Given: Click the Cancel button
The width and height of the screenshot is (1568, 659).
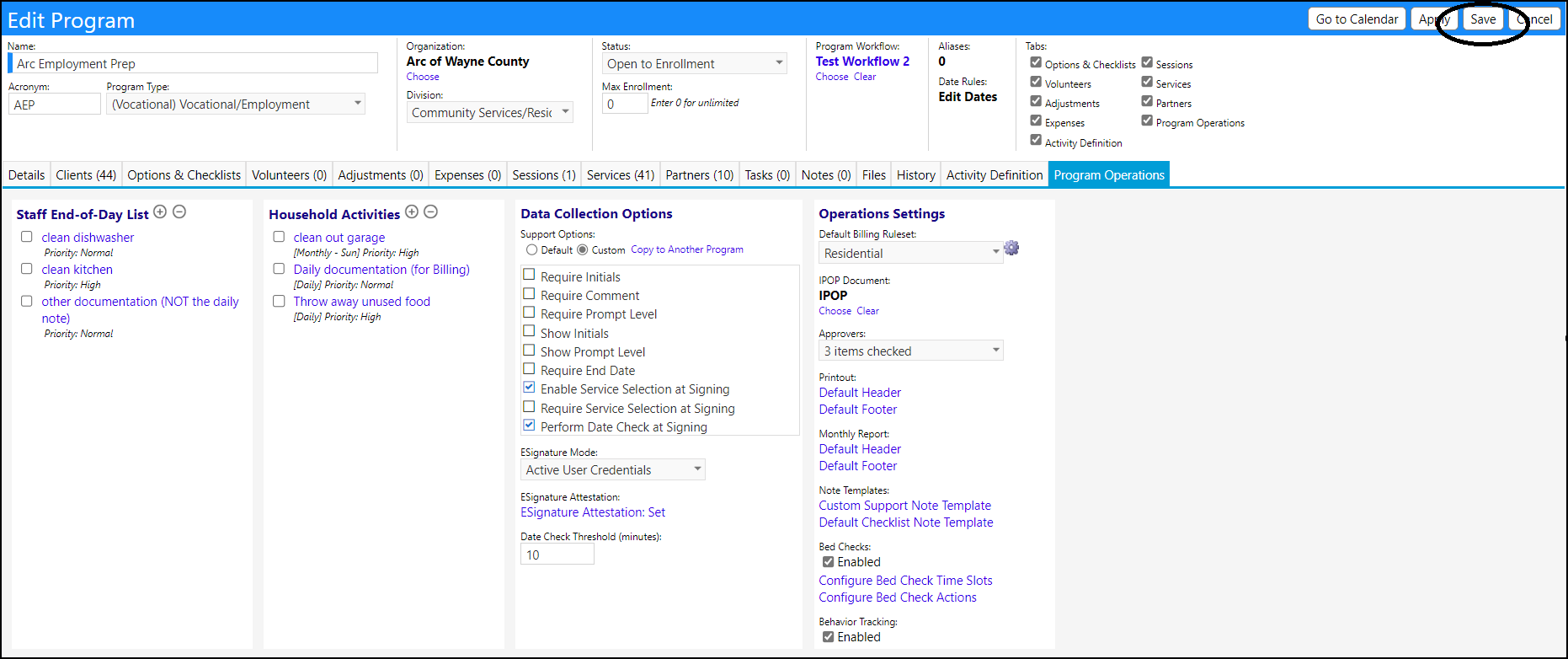Looking at the screenshot, I should pyautogui.click(x=1534, y=19).
